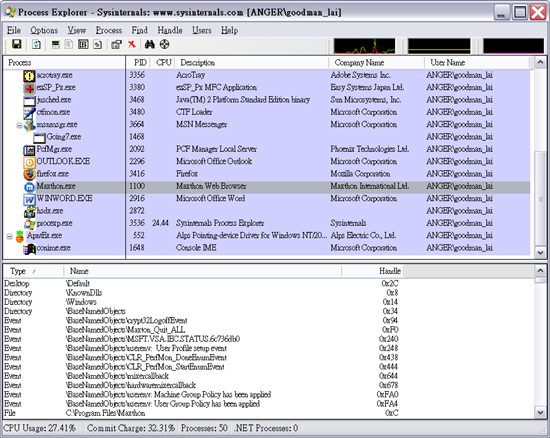Open the Options menu
Image resolution: width=550 pixels, height=438 pixels.
[x=44, y=31]
